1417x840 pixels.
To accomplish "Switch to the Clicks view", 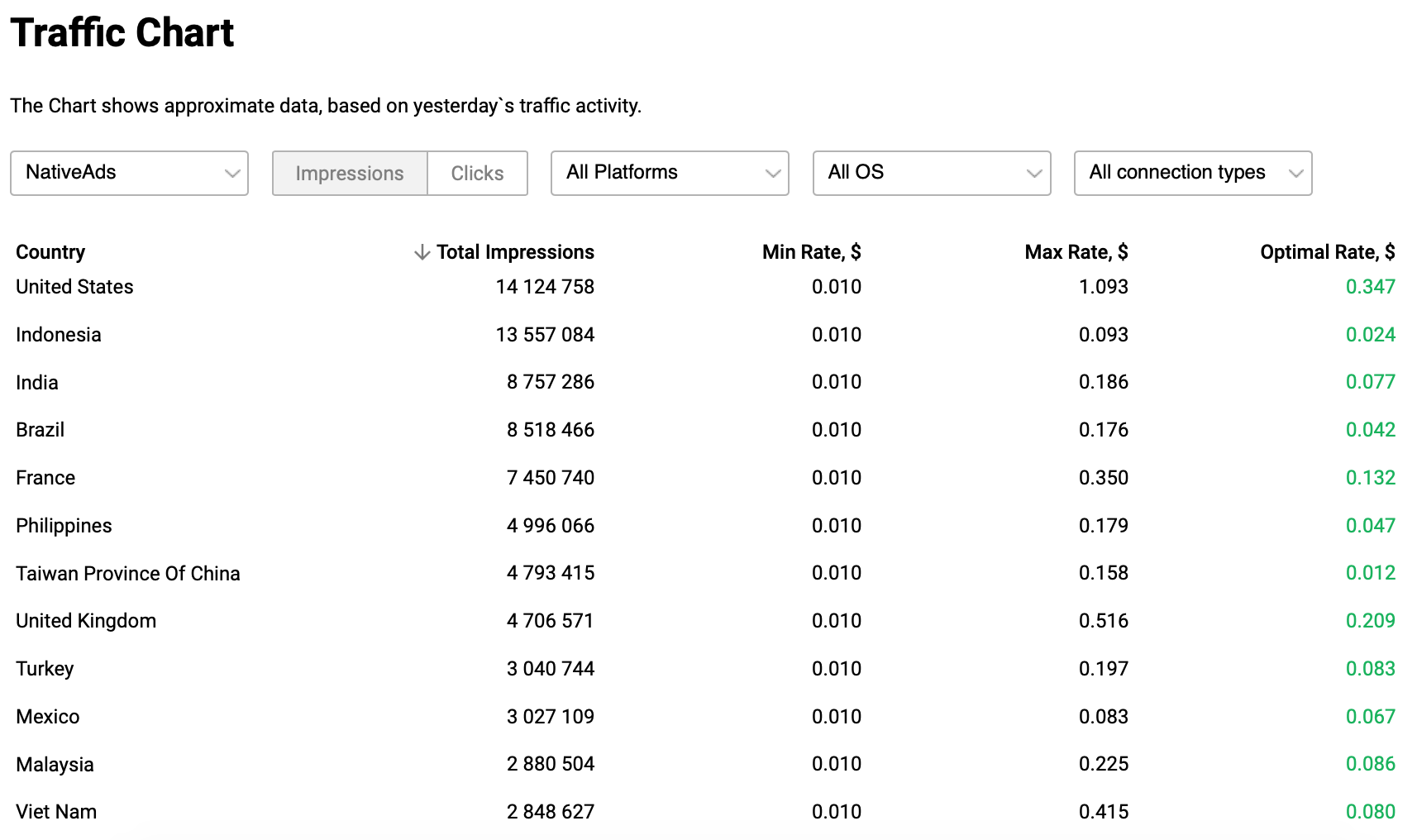I will click(477, 174).
